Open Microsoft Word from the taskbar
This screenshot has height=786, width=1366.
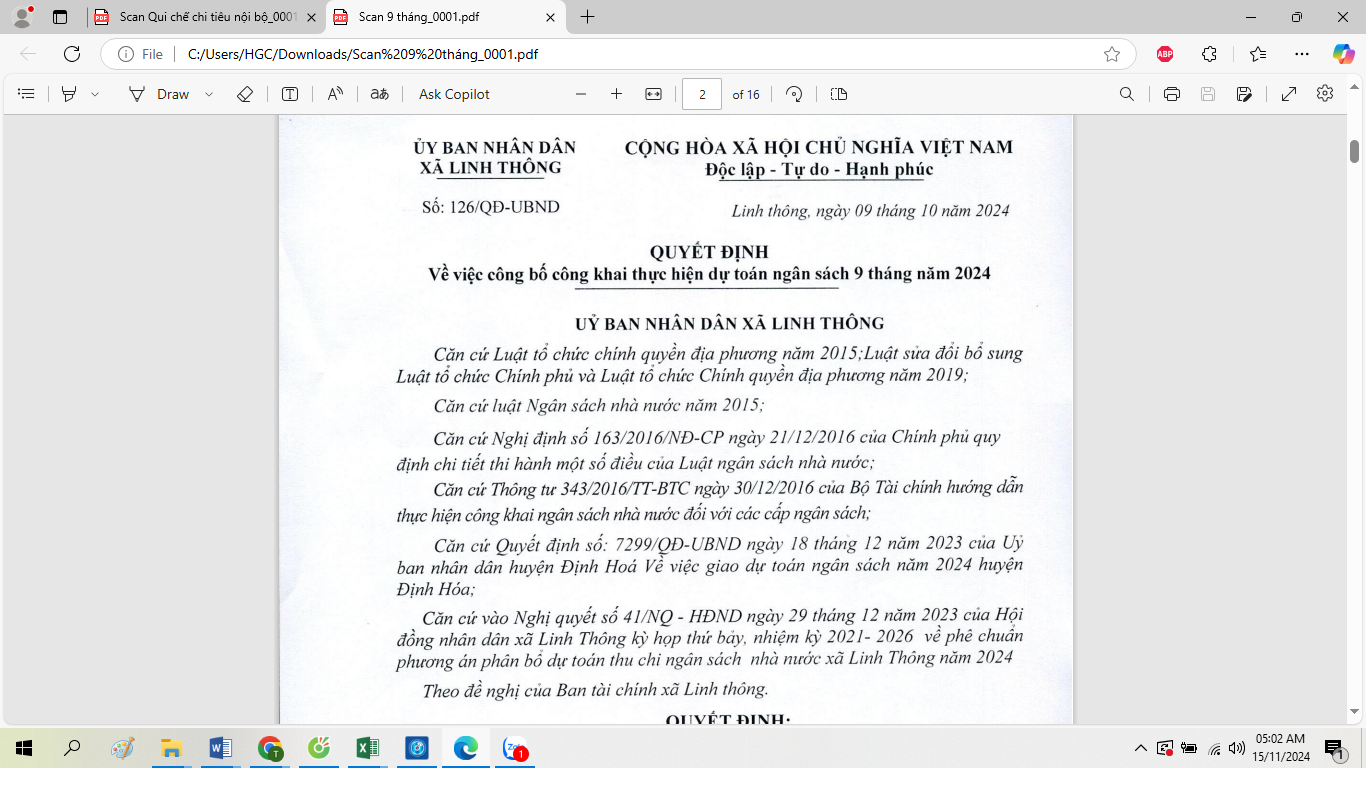click(220, 747)
